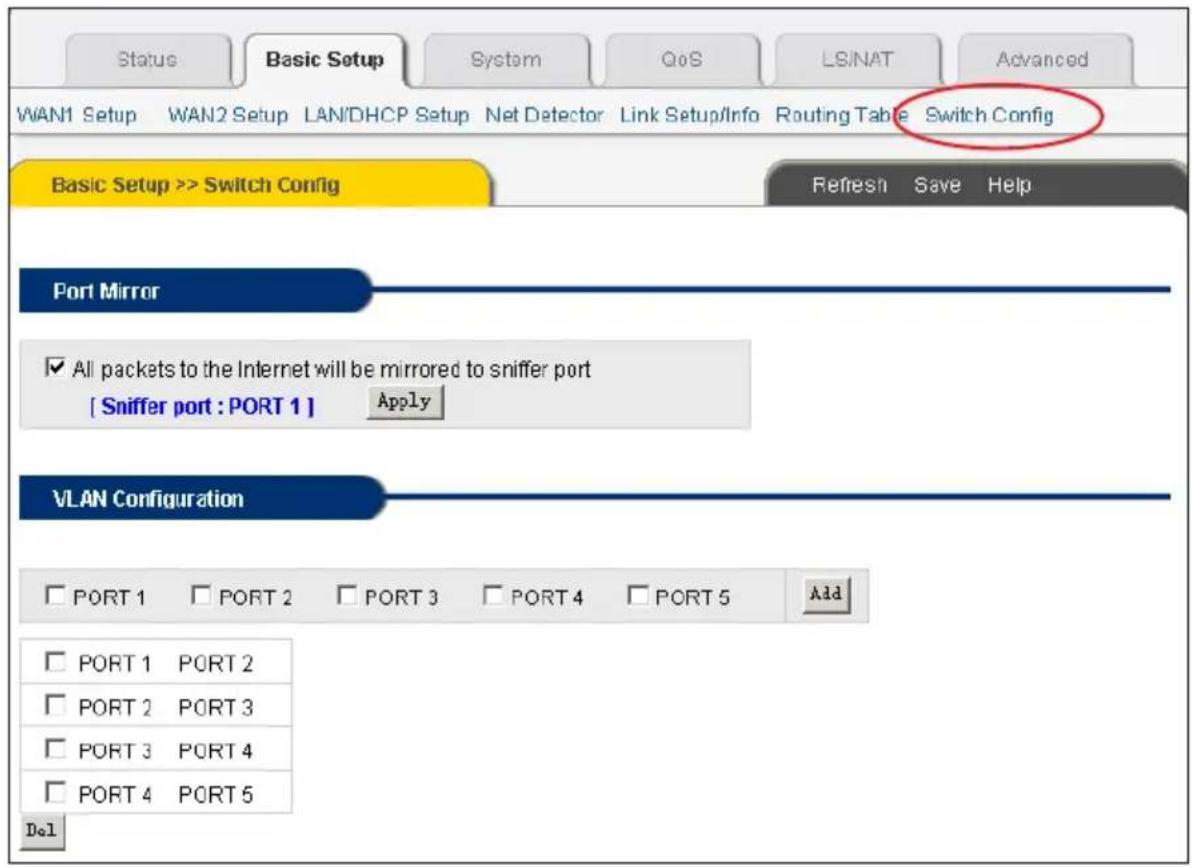Click the Basic Setup >> Switch Config breadcrumb

pos(196,185)
